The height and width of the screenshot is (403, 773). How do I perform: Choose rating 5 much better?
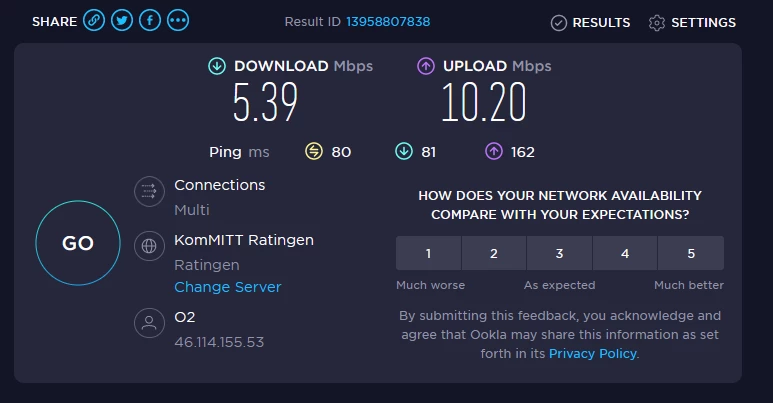pyautogui.click(x=691, y=253)
